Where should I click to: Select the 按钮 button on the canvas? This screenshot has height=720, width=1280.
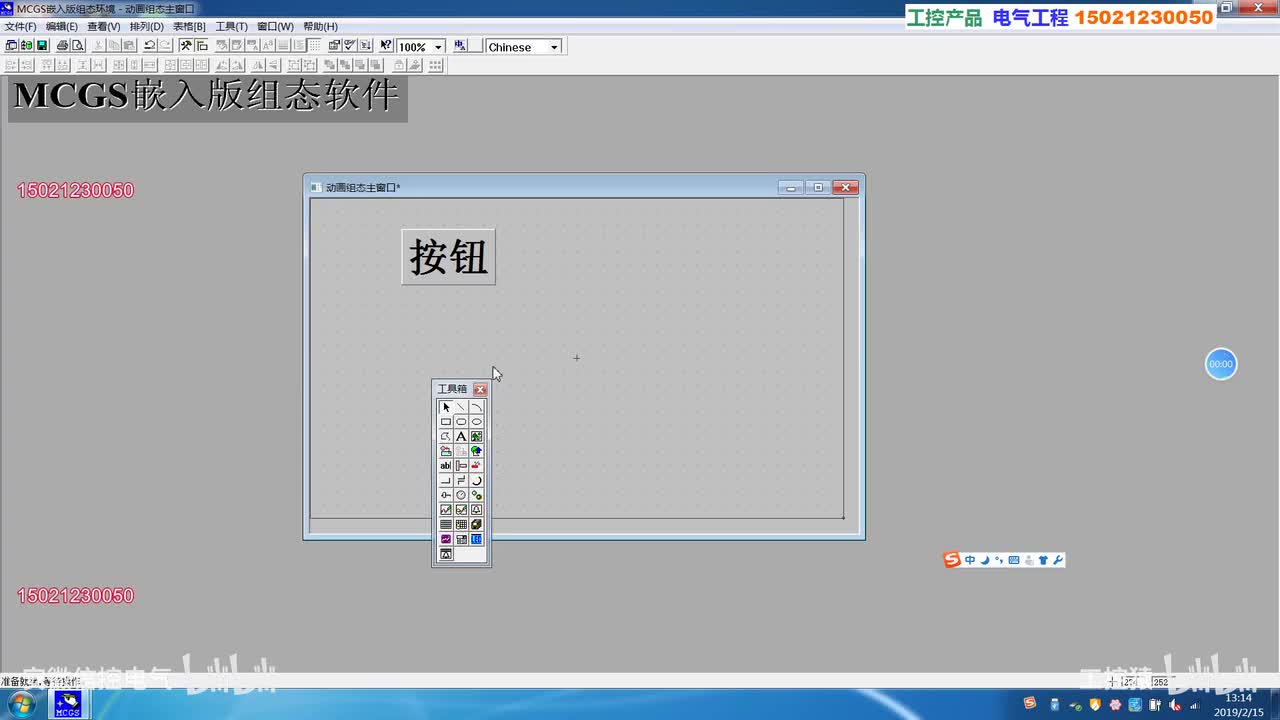coord(448,257)
